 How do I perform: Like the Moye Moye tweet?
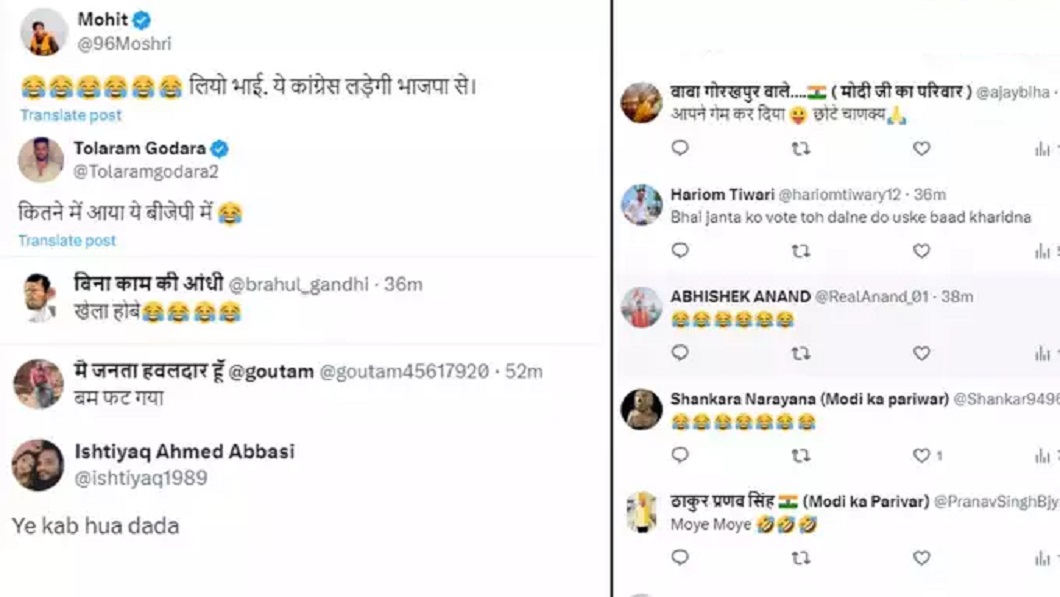click(x=921, y=558)
